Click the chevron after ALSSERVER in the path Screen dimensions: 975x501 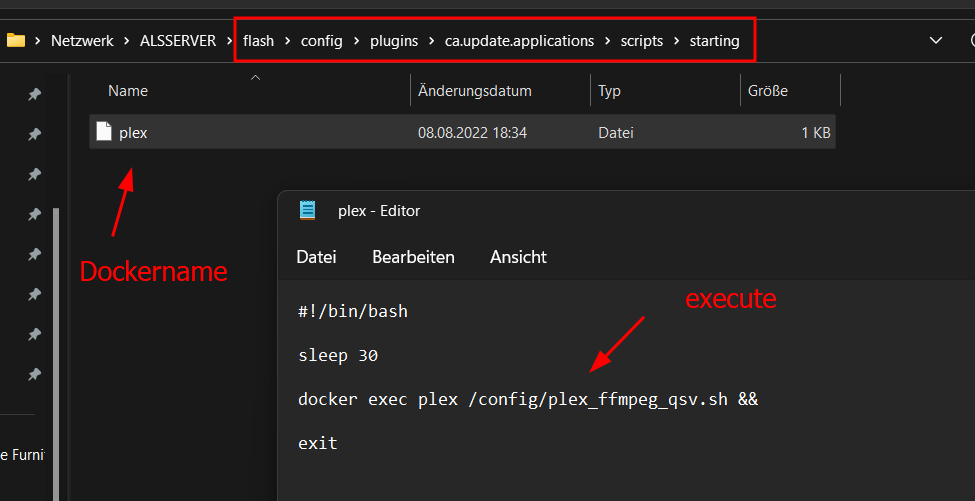tap(230, 41)
